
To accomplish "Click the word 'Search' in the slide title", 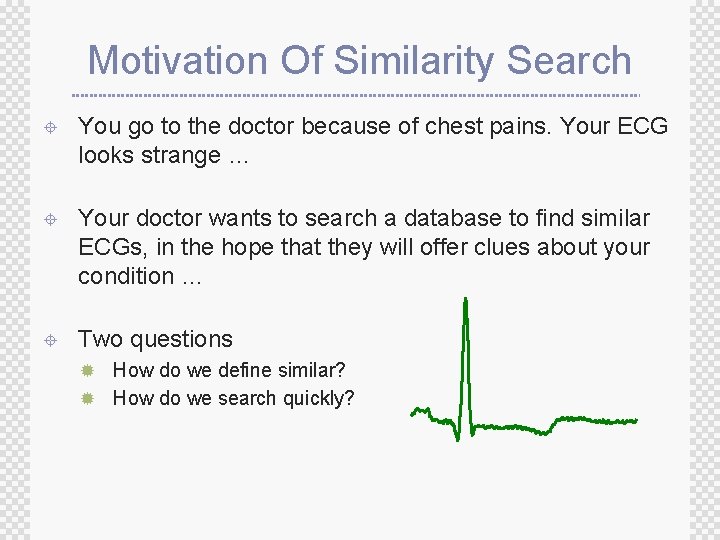I will [x=568, y=60].
